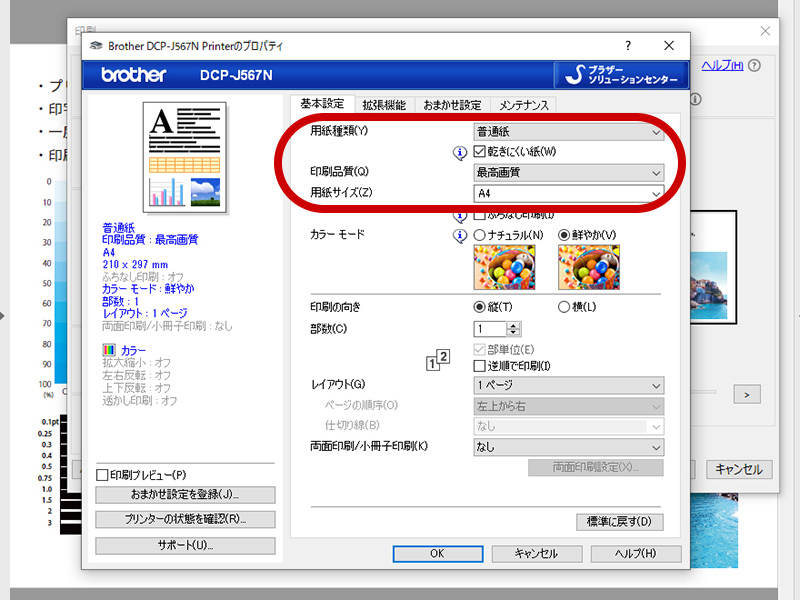This screenshot has width=800, height=600.
Task: Decrease the 部数(C) copies with the down arrow
Action: coord(514,333)
